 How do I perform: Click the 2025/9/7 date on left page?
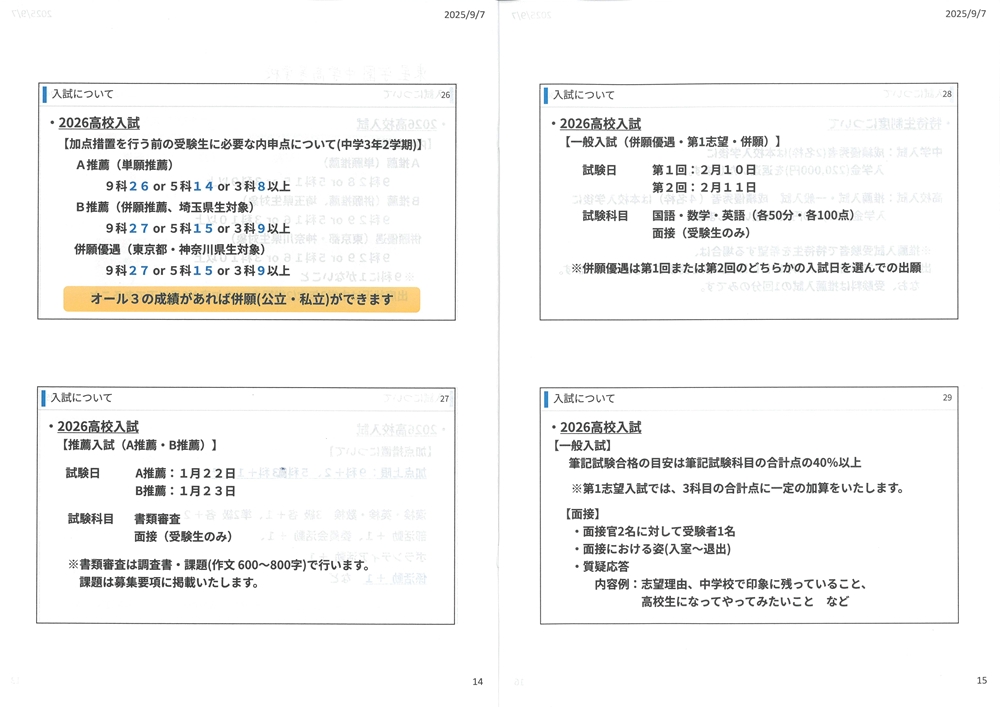(x=465, y=14)
